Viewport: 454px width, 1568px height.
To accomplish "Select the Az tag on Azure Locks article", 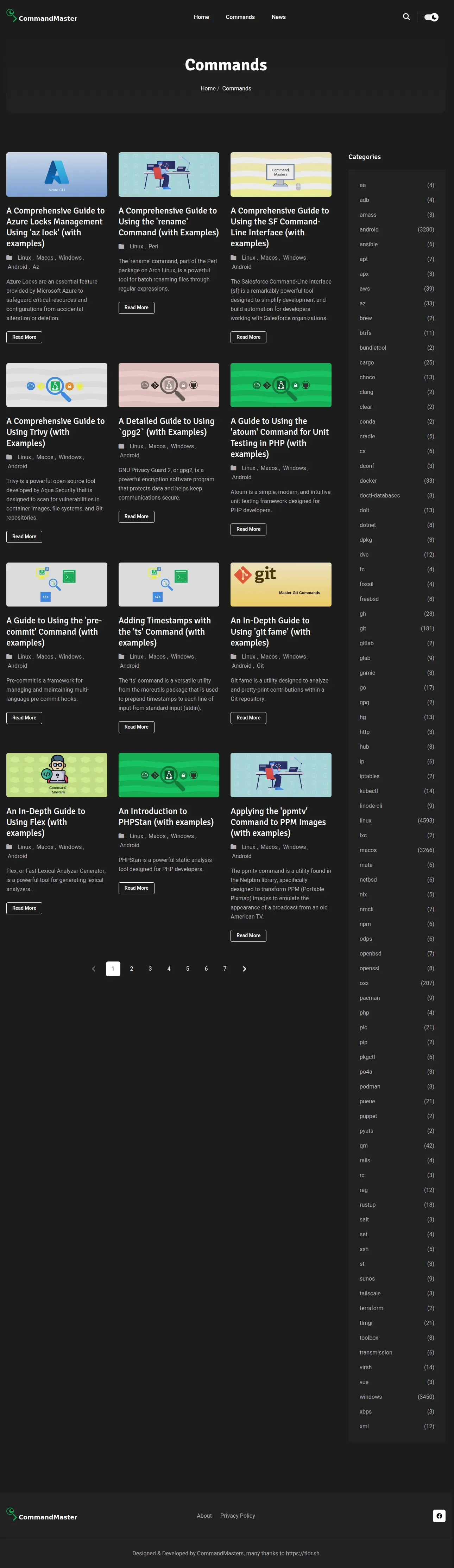I will click(36, 267).
